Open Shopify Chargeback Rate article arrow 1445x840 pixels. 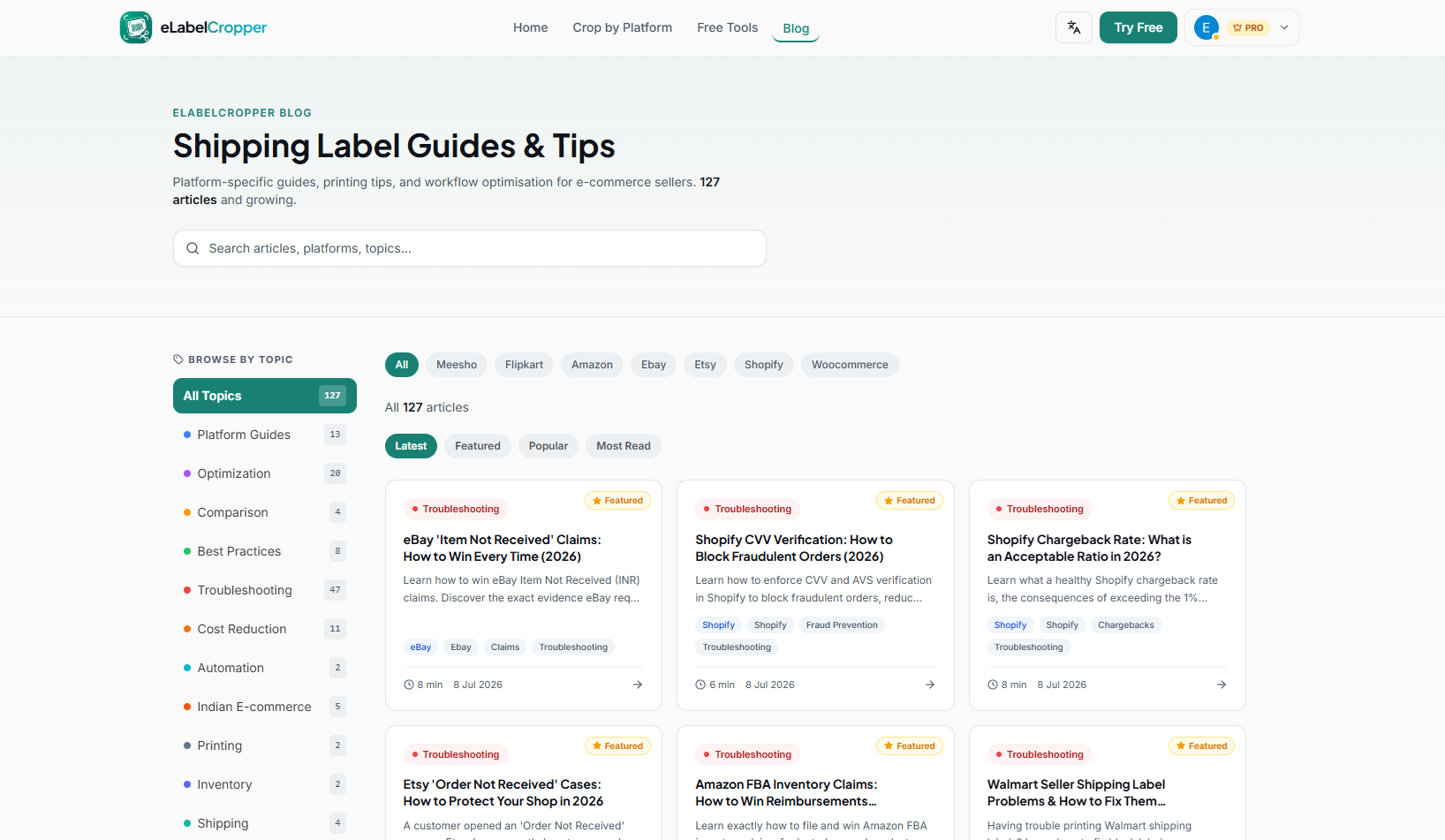tap(1222, 685)
